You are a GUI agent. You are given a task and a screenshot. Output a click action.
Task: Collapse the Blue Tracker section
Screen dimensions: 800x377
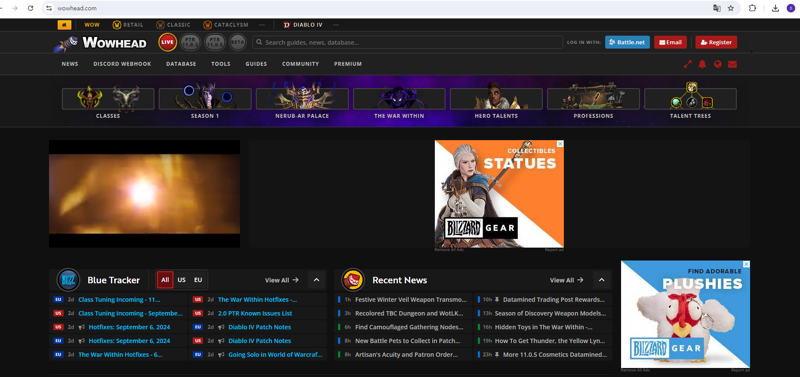(316, 280)
